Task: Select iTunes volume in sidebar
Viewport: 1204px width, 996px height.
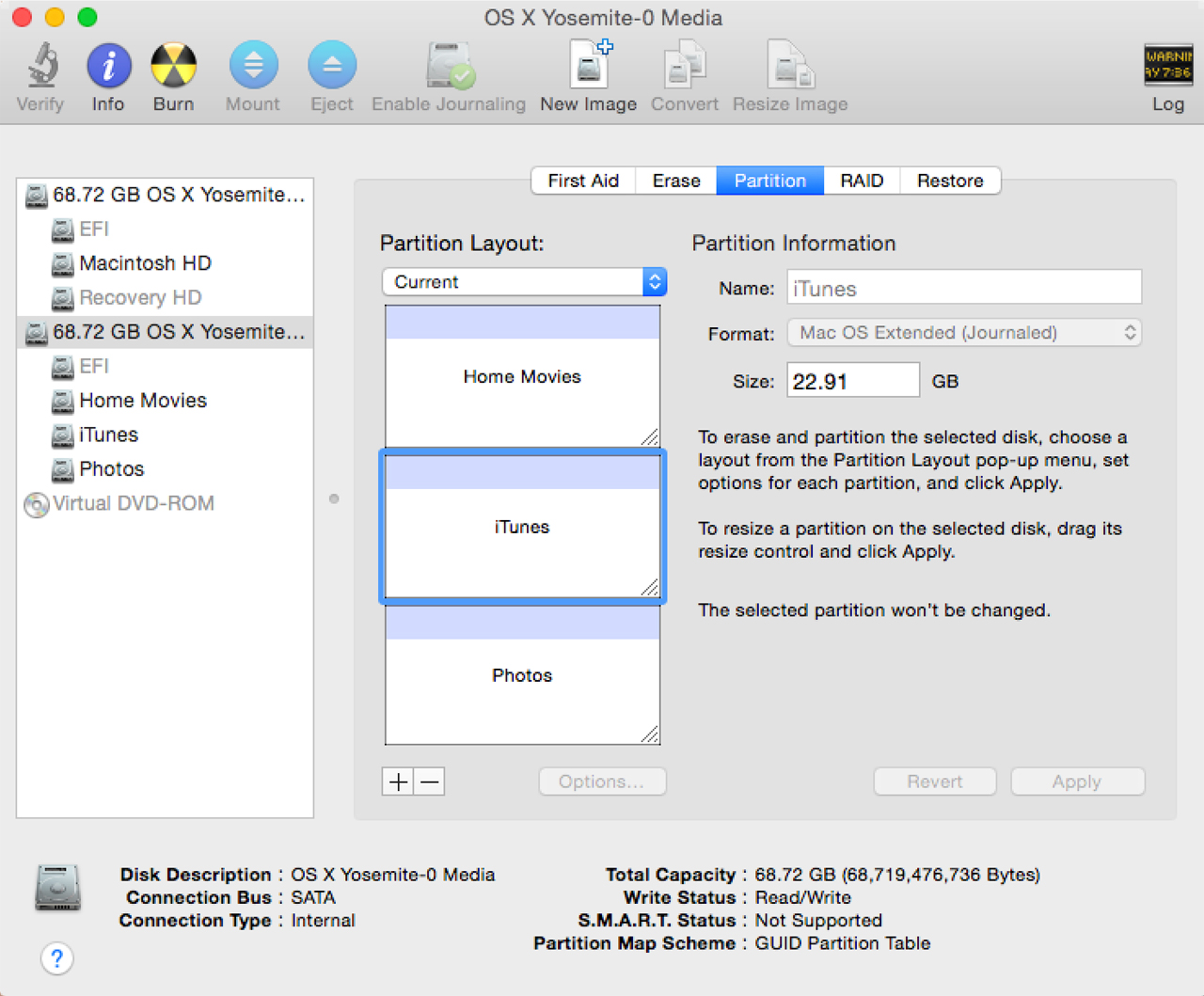Action: (x=166, y=435)
